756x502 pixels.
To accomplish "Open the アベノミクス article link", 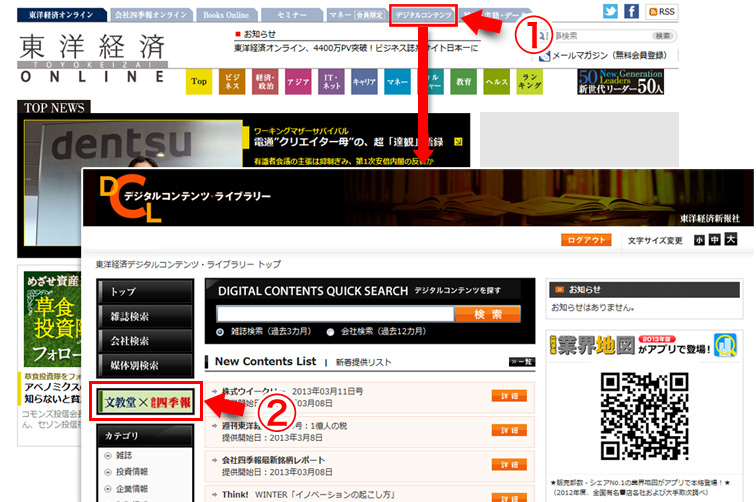I will (x=53, y=393).
